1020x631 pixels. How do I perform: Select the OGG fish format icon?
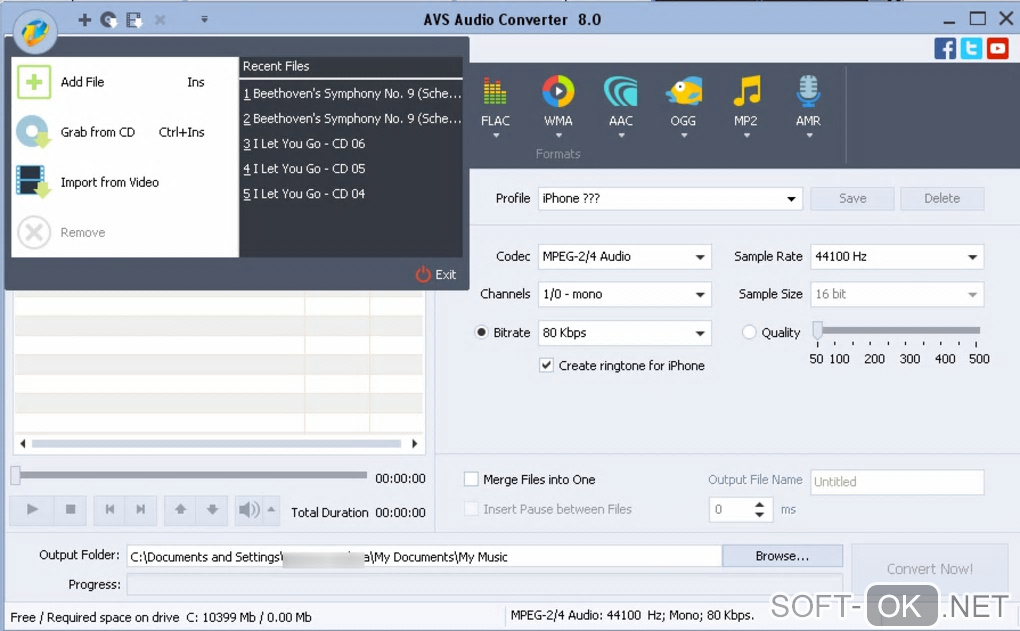coord(684,91)
